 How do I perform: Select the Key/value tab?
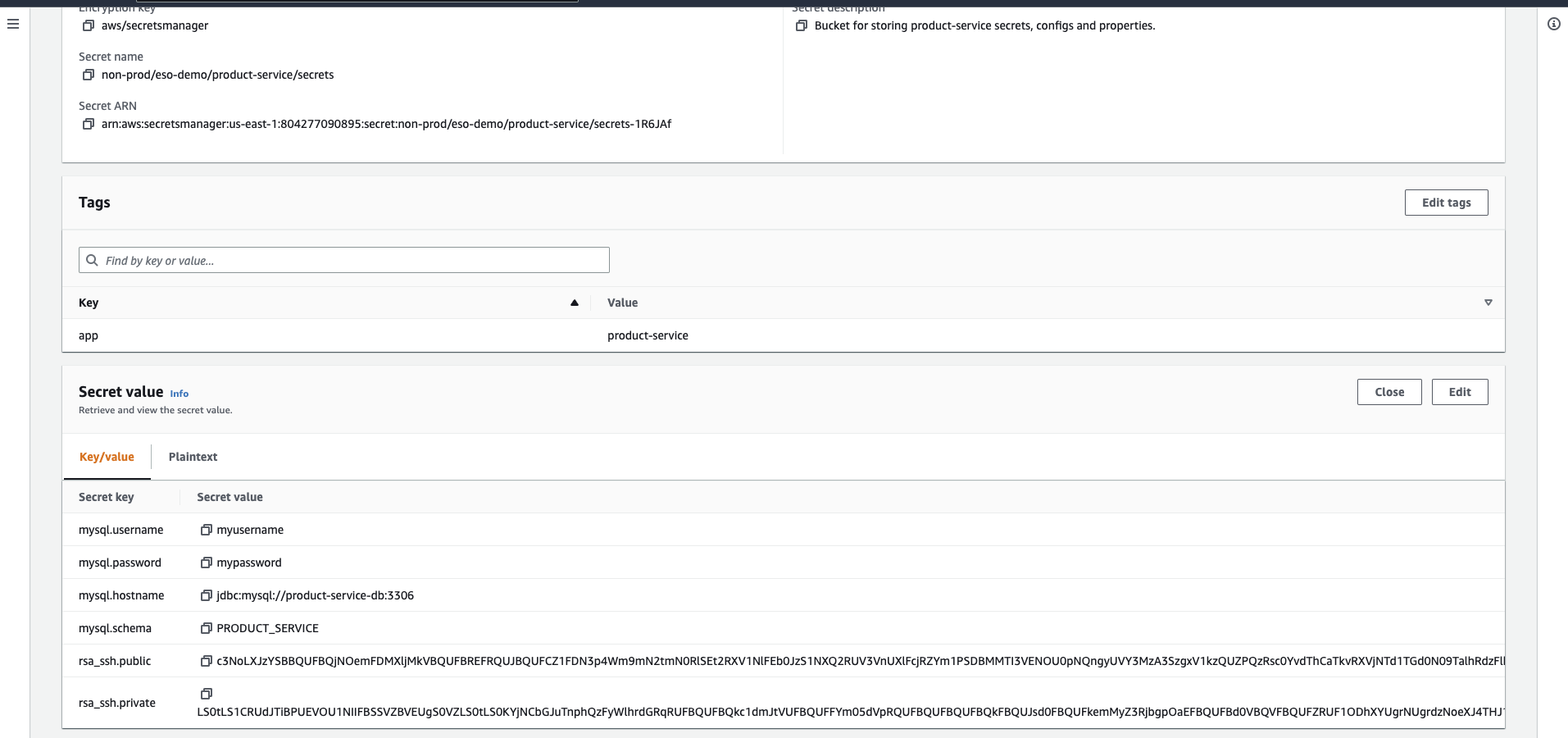[107, 458]
